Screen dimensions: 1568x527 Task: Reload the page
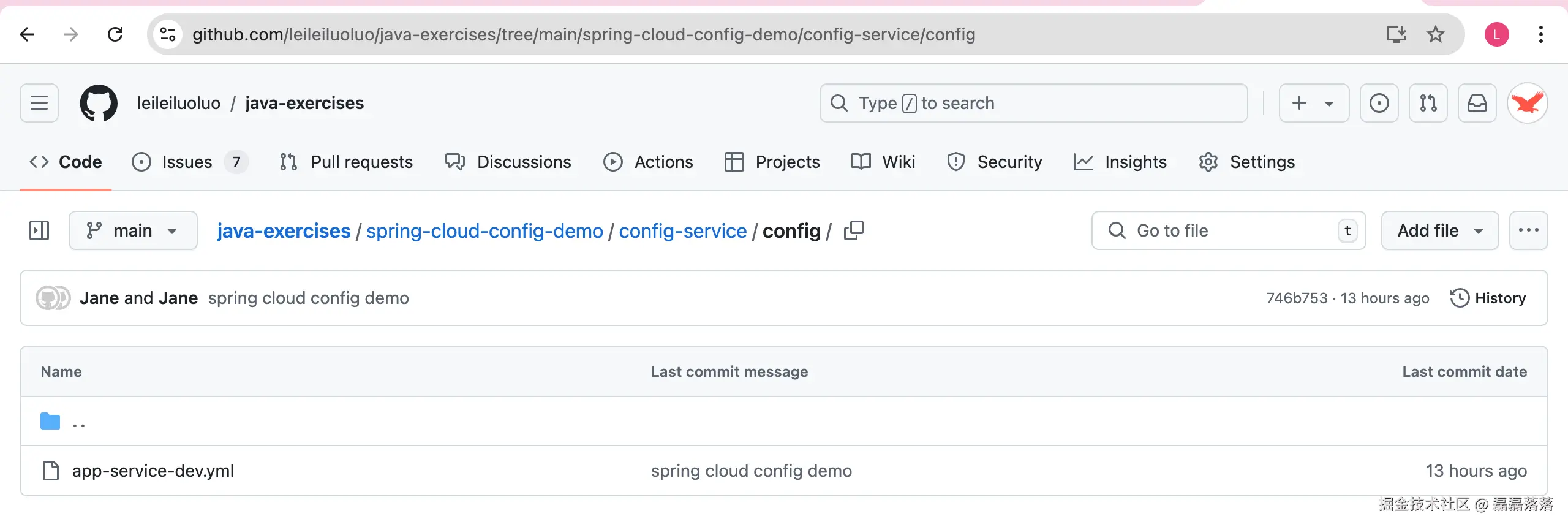click(x=115, y=34)
